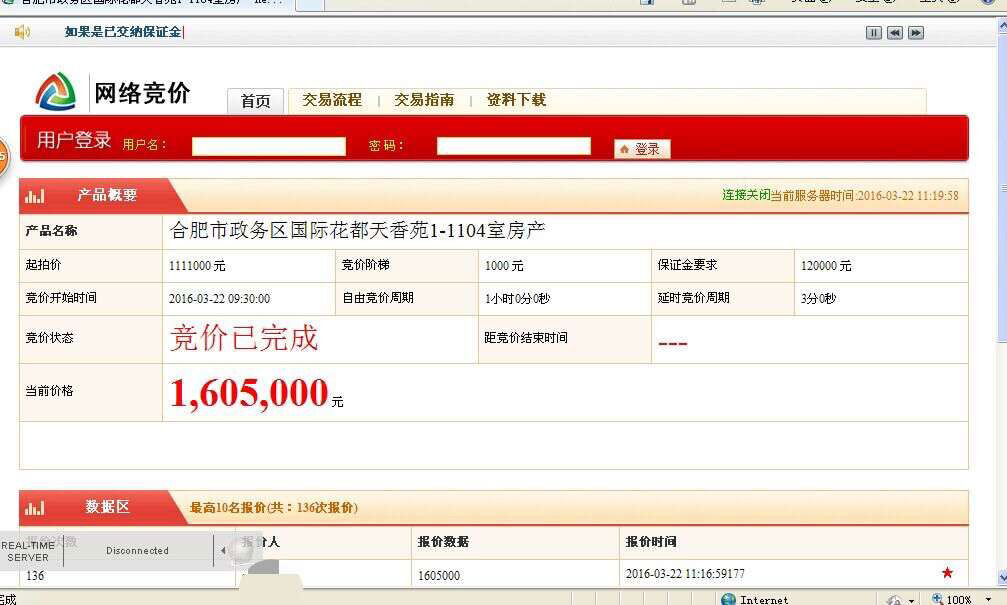Focus the 密码 password field
Screen dimensions: 1007x605
pyautogui.click(x=513, y=146)
